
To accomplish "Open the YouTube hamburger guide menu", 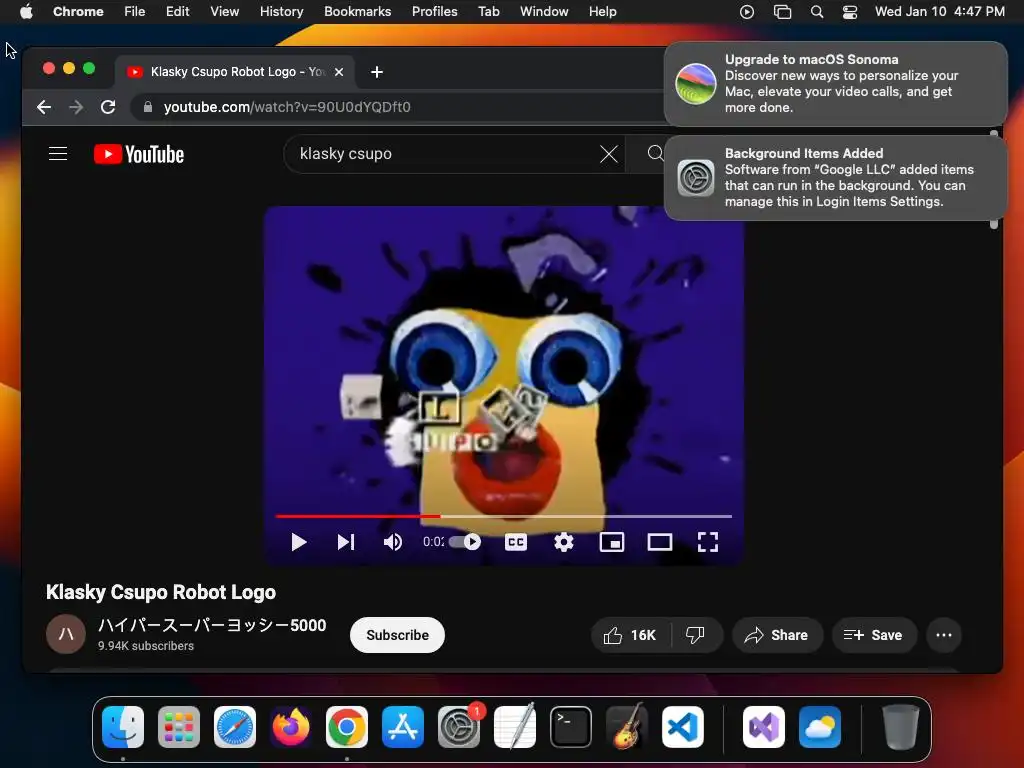I will click(x=58, y=153).
